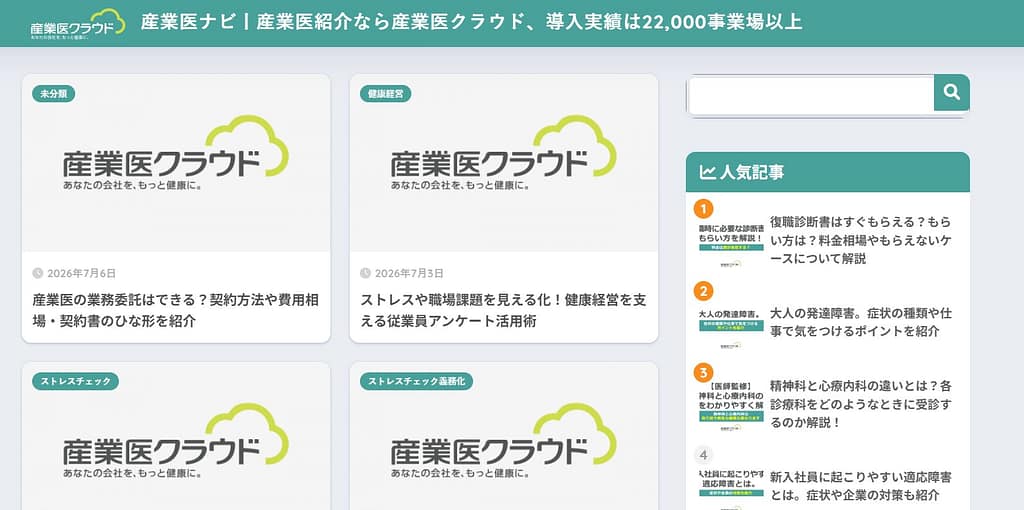Click thumbnail of 復職診断書 popular article
The width and height of the screenshot is (1024, 510).
point(731,245)
